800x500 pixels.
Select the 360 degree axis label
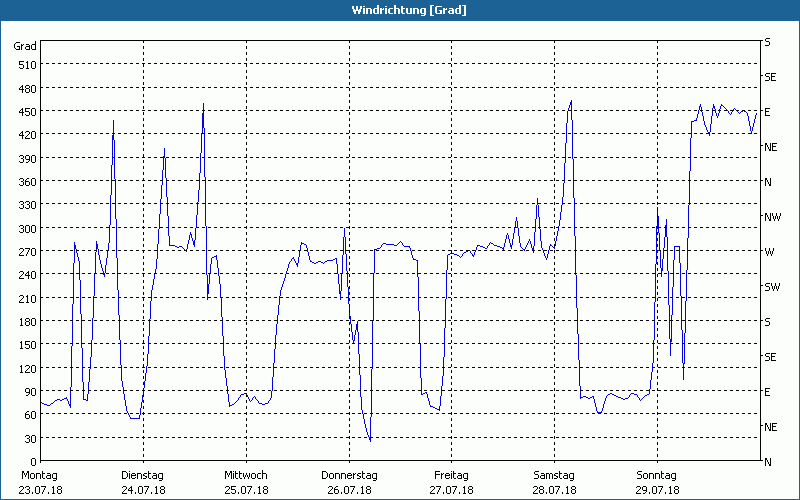pos(25,182)
